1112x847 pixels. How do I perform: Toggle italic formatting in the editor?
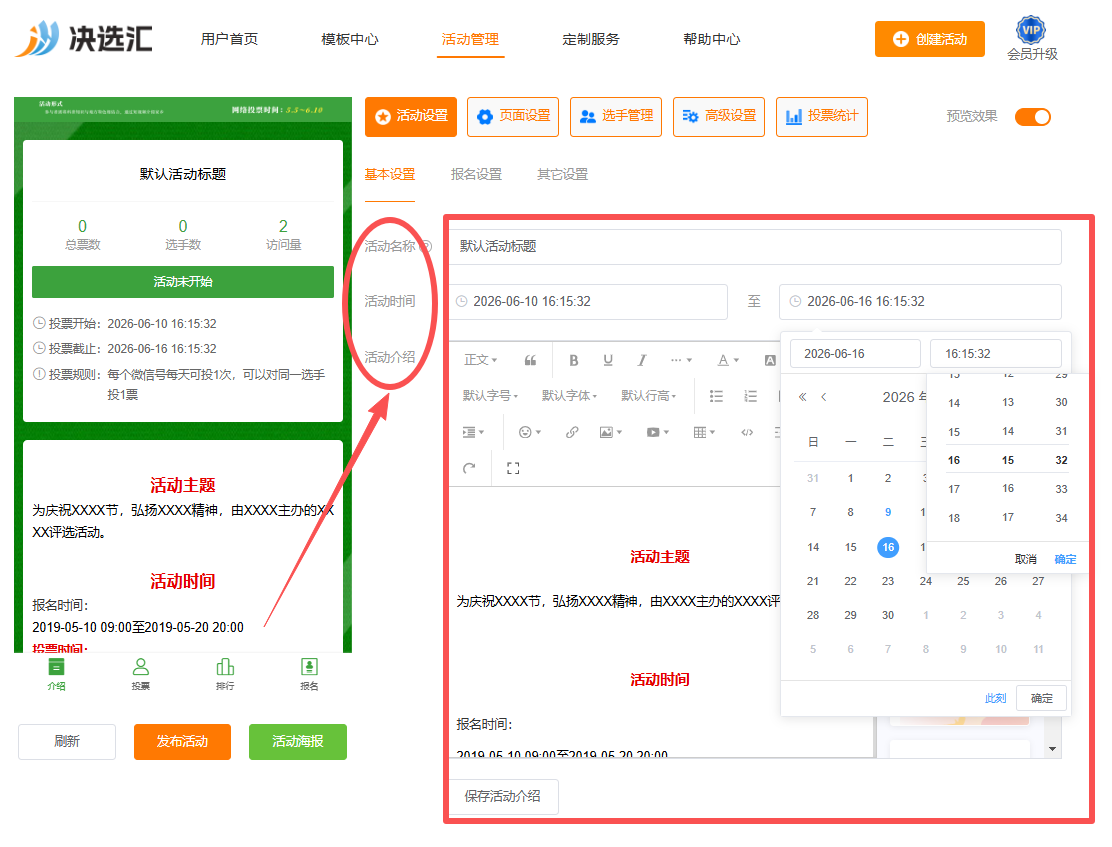coord(642,360)
